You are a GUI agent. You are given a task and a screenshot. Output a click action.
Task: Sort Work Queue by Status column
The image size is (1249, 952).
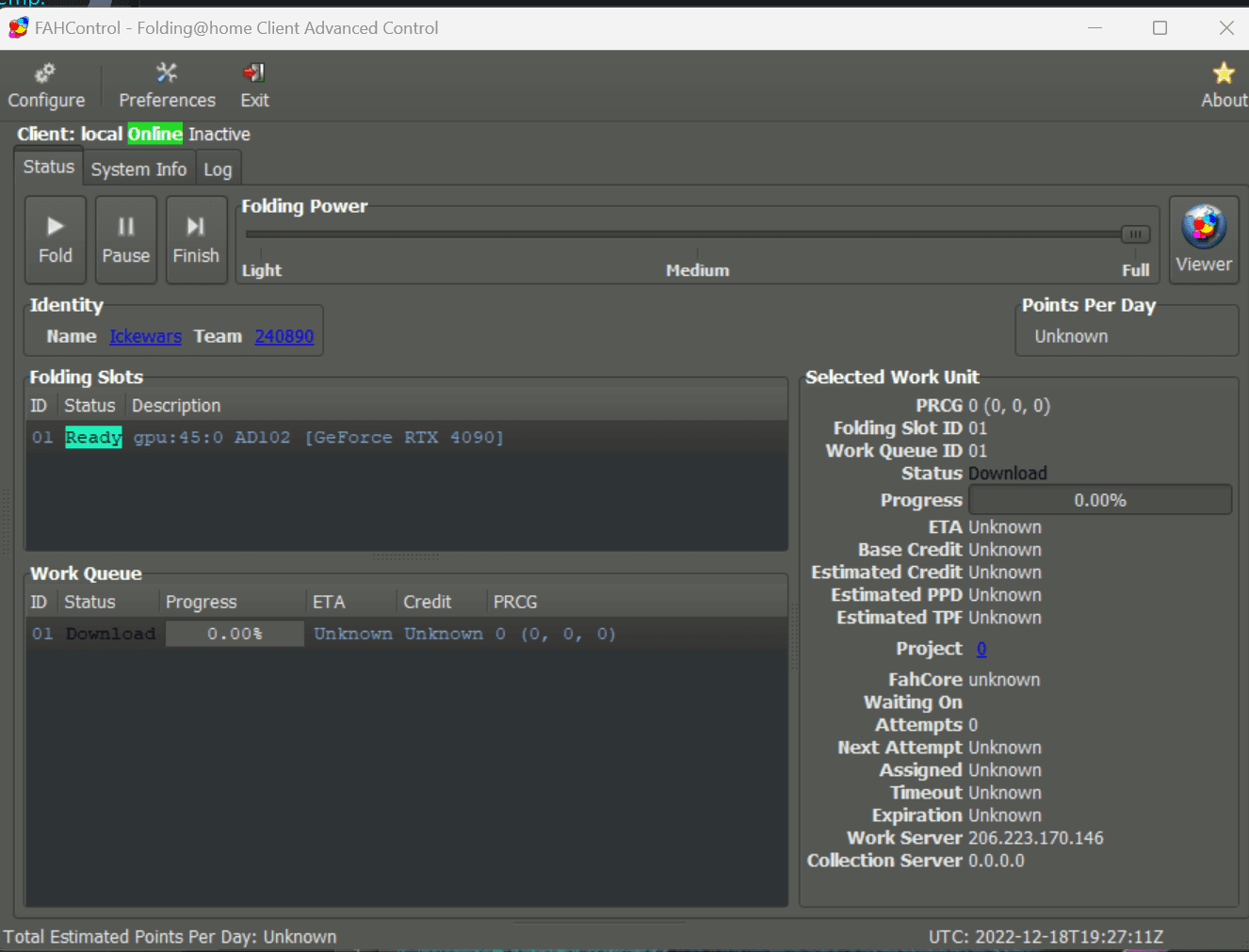tap(107, 602)
